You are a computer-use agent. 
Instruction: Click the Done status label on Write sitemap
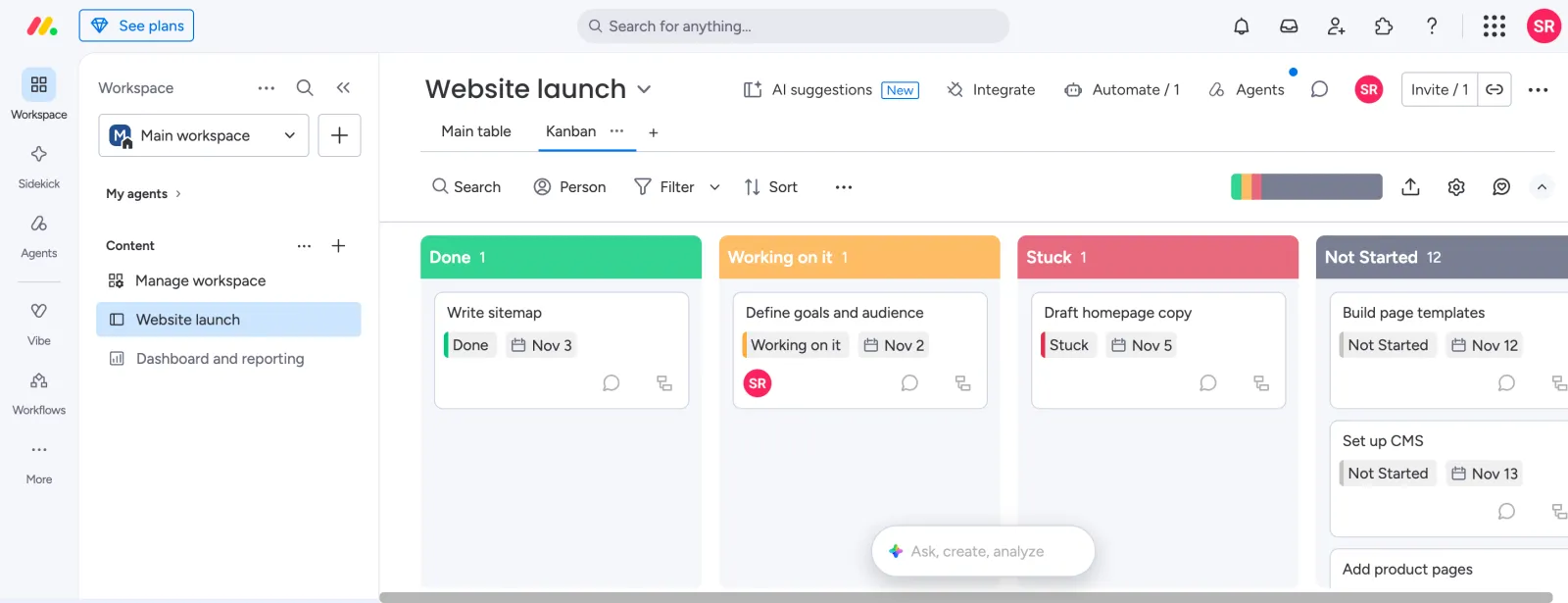(x=468, y=345)
